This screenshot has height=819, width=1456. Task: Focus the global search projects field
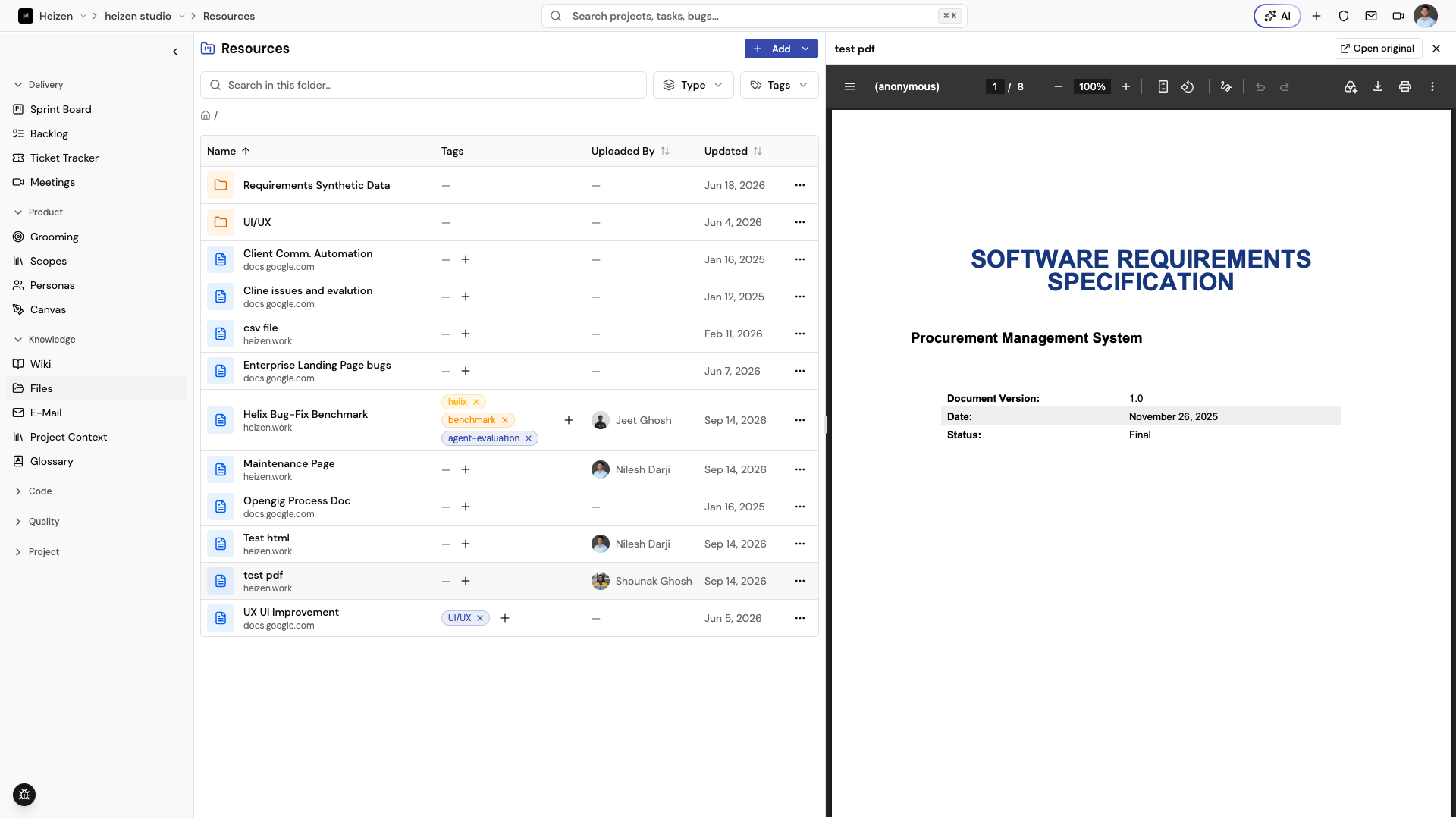754,16
